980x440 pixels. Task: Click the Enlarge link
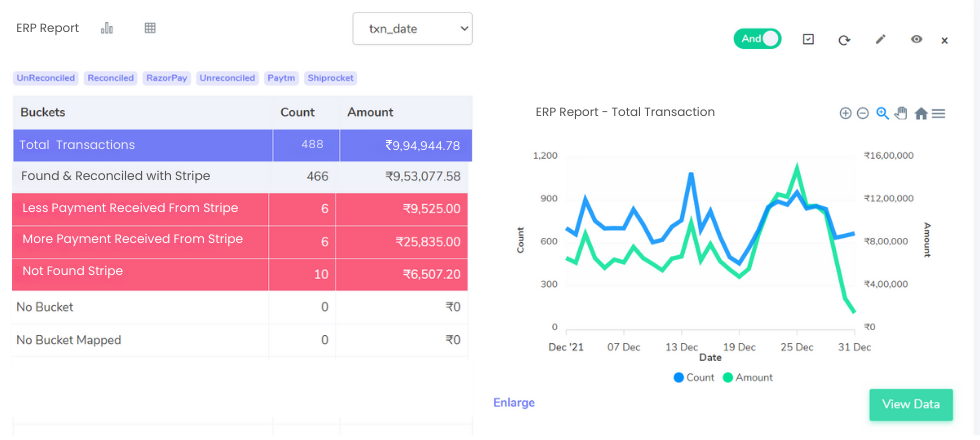(x=513, y=402)
